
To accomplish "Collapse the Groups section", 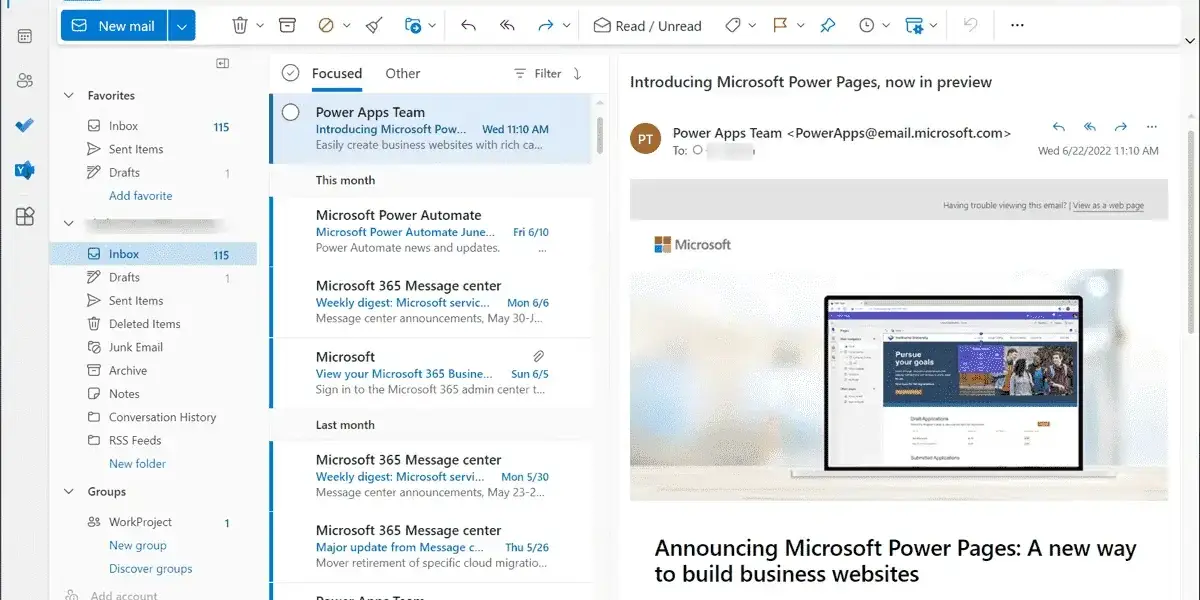I will (69, 492).
